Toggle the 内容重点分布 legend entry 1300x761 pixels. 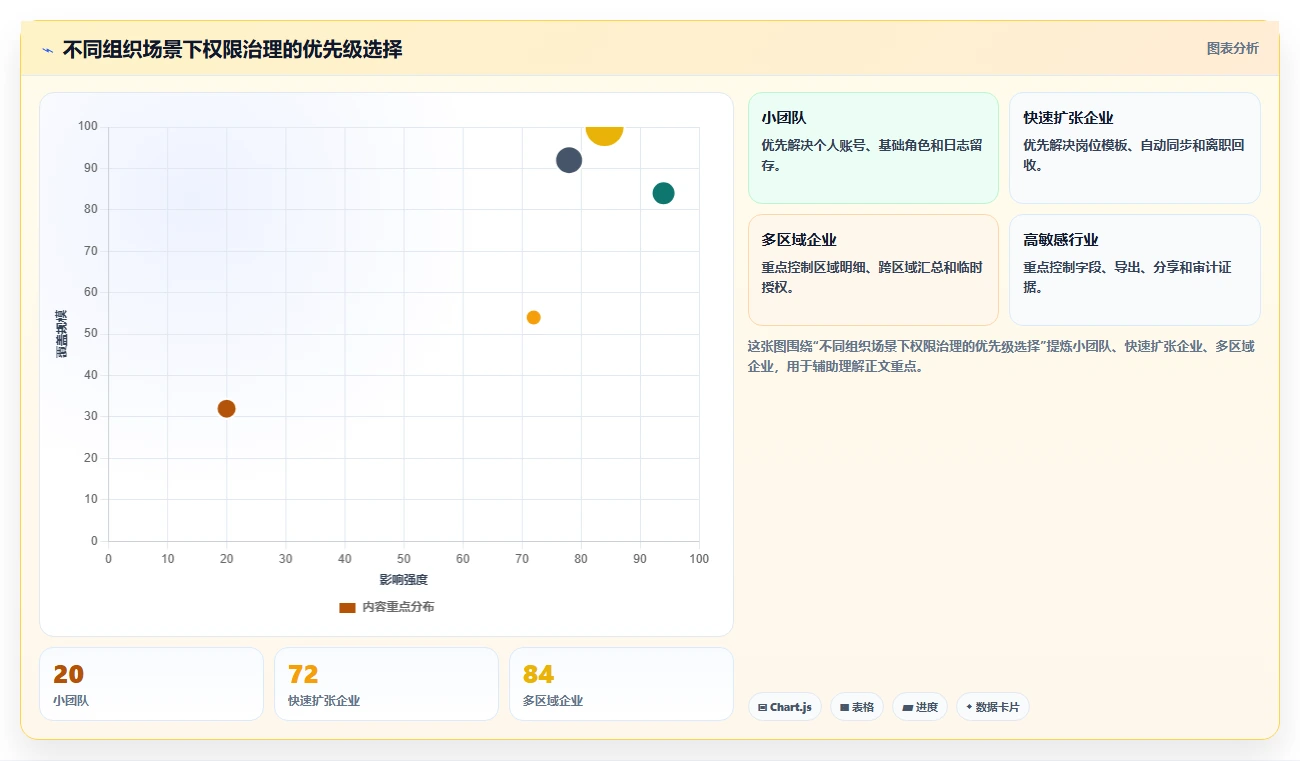coord(387,607)
